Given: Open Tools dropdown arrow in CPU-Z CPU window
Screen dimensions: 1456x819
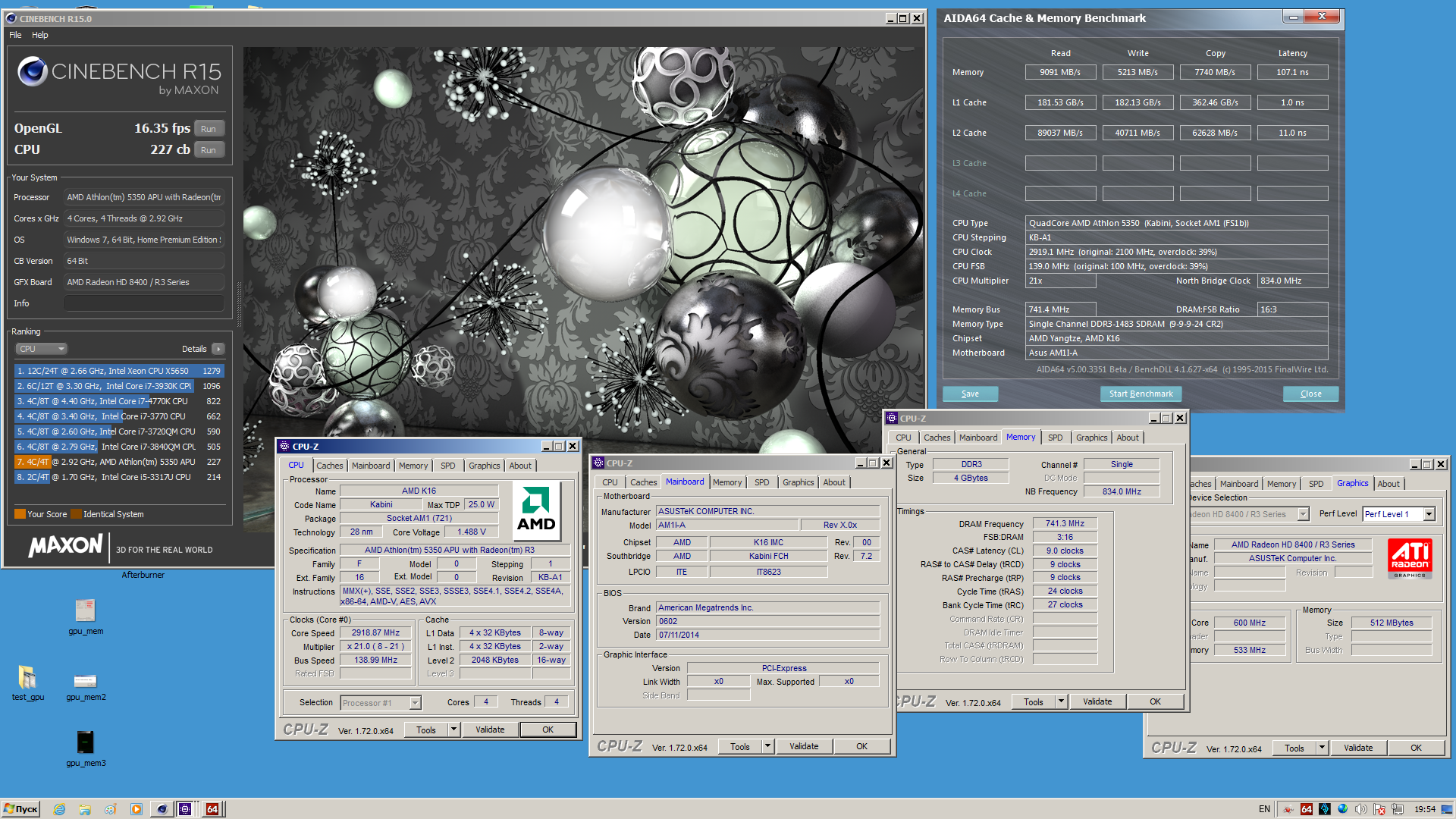Looking at the screenshot, I should click(x=453, y=730).
